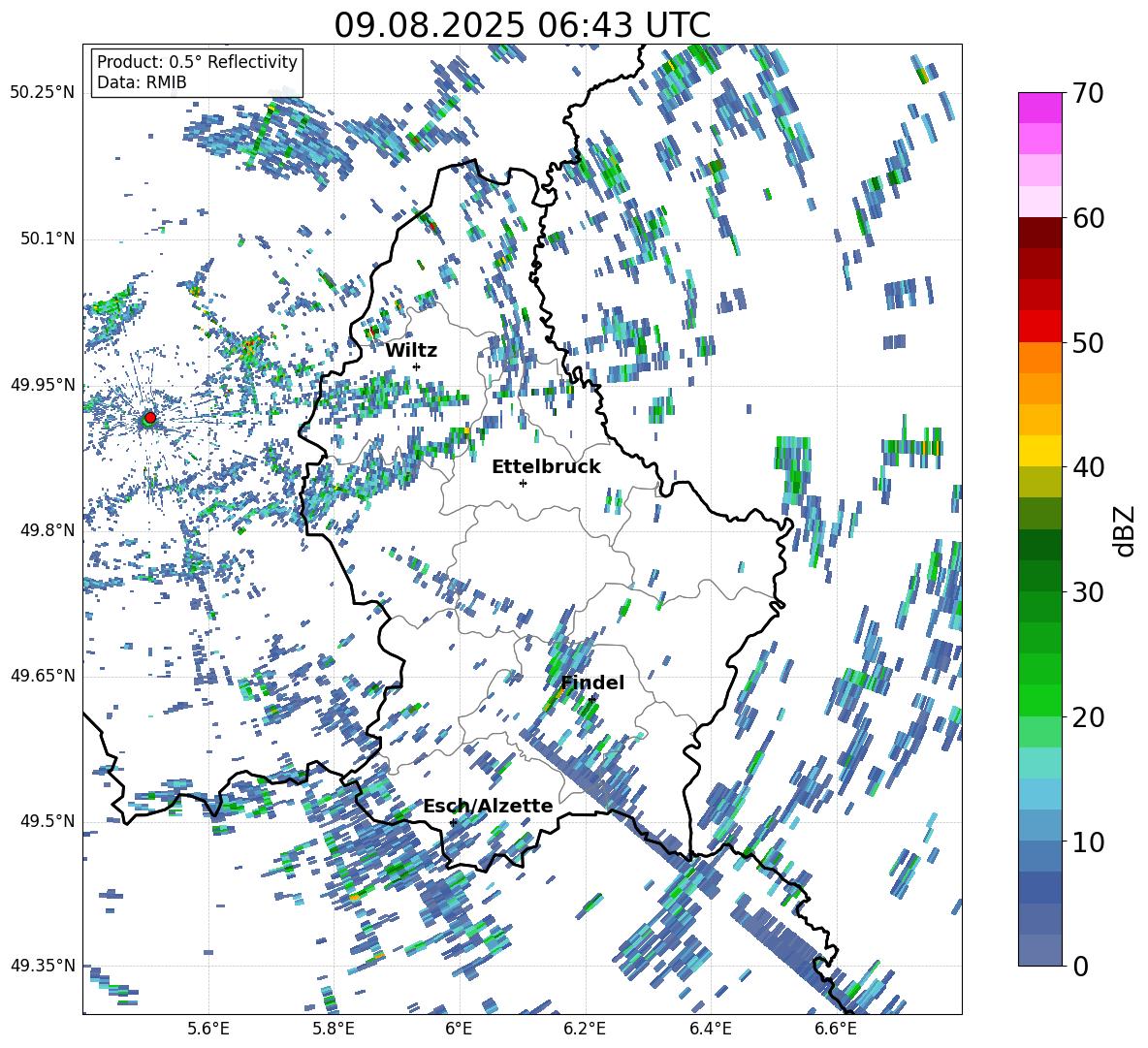The height and width of the screenshot is (1048, 1148).
Task: Click the 49.5°N latitude label
Action: [47, 820]
